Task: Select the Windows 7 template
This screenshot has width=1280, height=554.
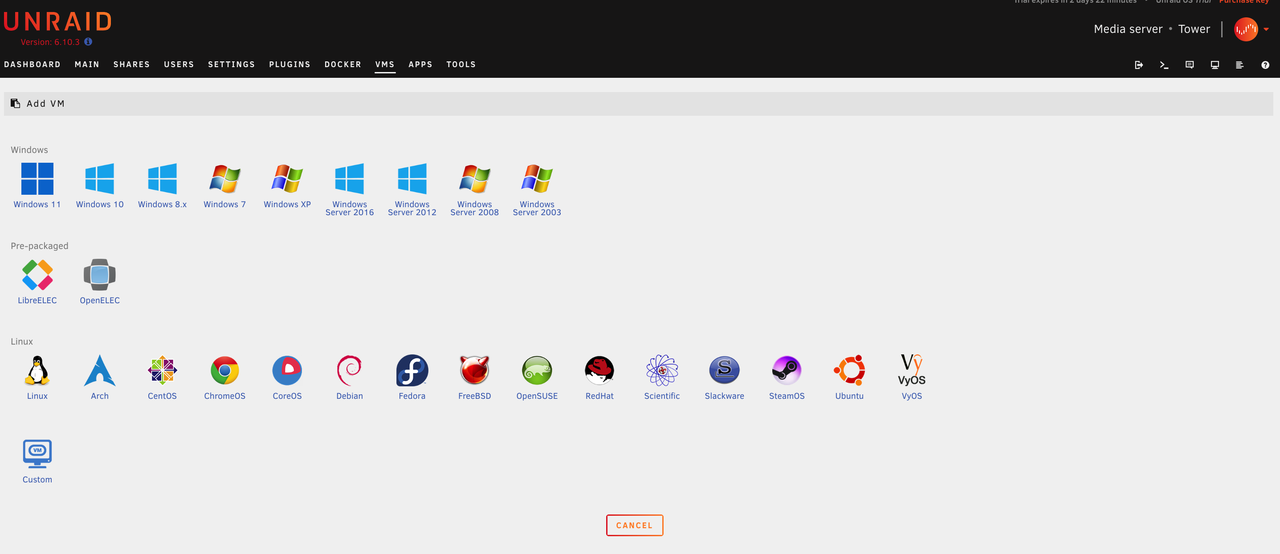Action: pos(225,185)
